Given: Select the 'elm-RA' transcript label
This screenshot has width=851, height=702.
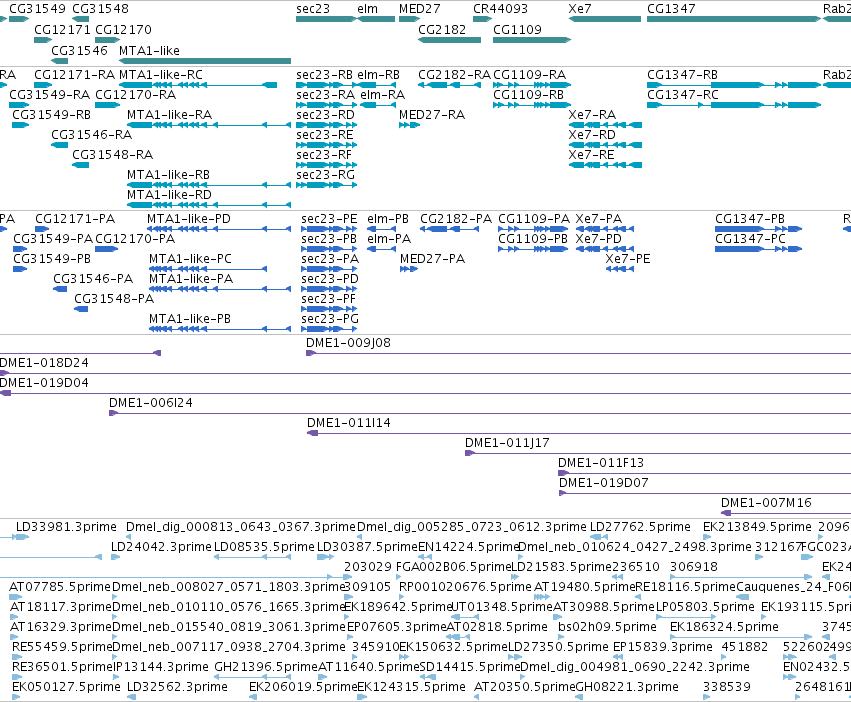Looking at the screenshot, I should 383,94.
